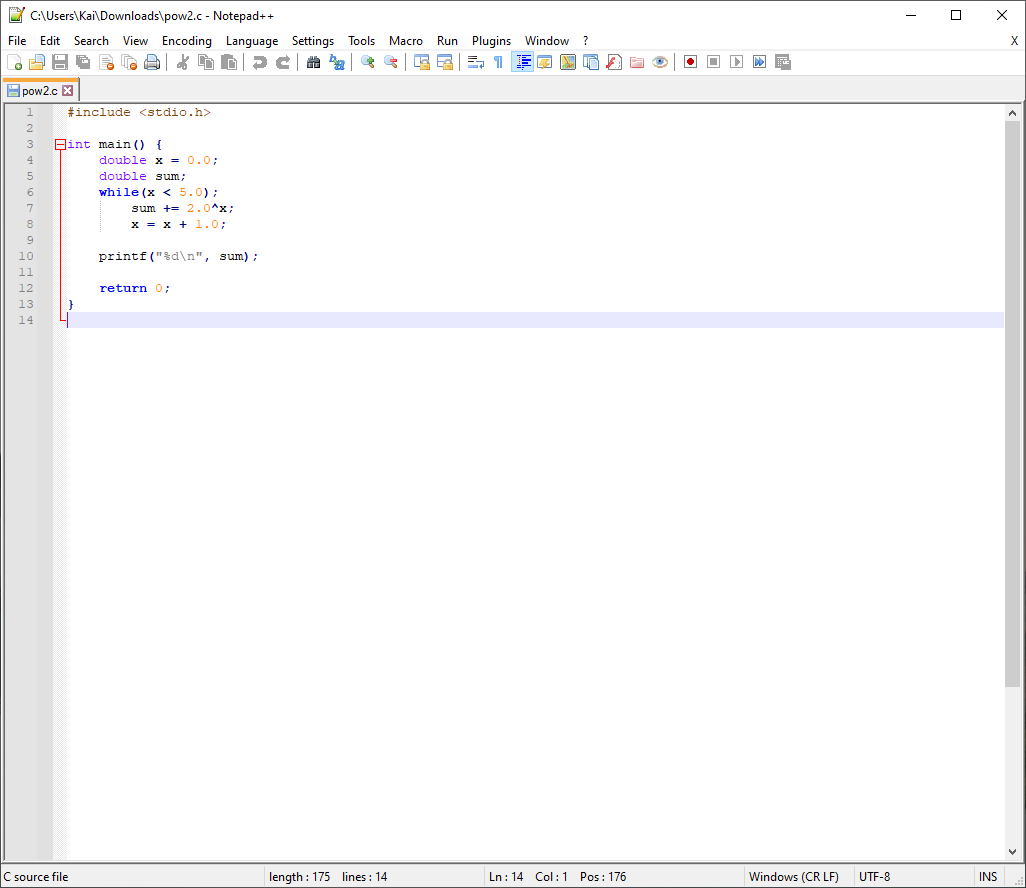
Task: Open the Encoding menu
Action: pyautogui.click(x=186, y=41)
